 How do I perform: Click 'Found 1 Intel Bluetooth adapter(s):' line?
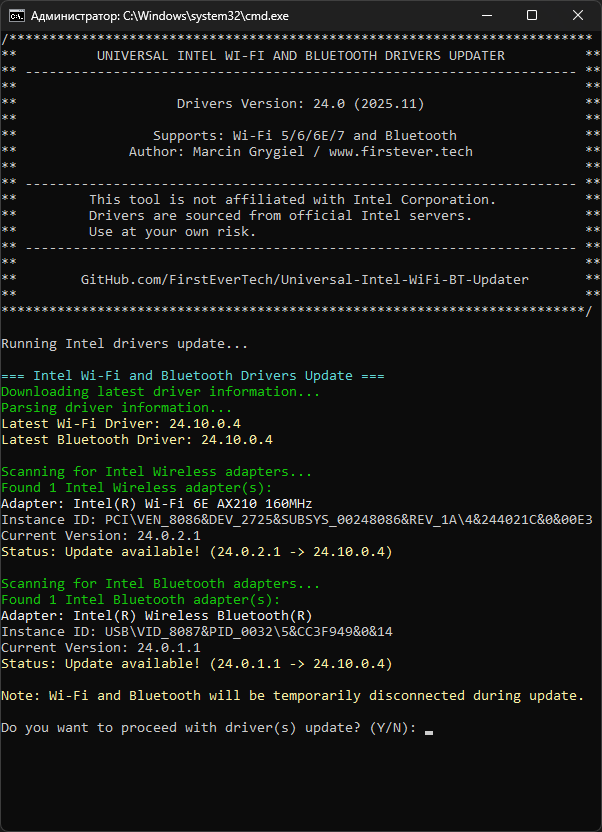point(141,600)
